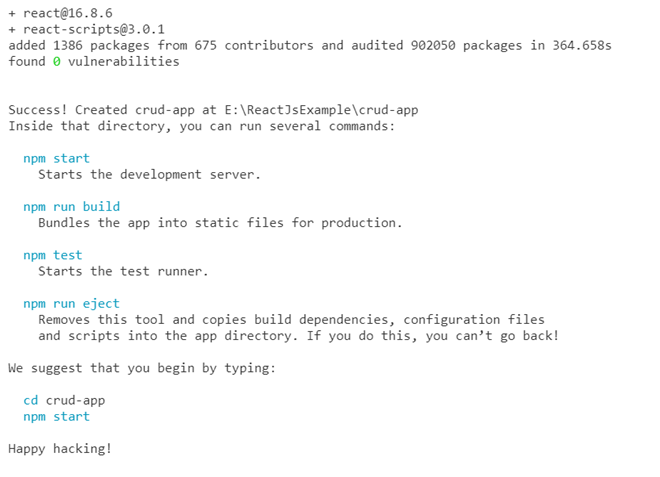Click the 'cd crud-app' command line
This screenshot has height=477, width=660.
coord(64,401)
